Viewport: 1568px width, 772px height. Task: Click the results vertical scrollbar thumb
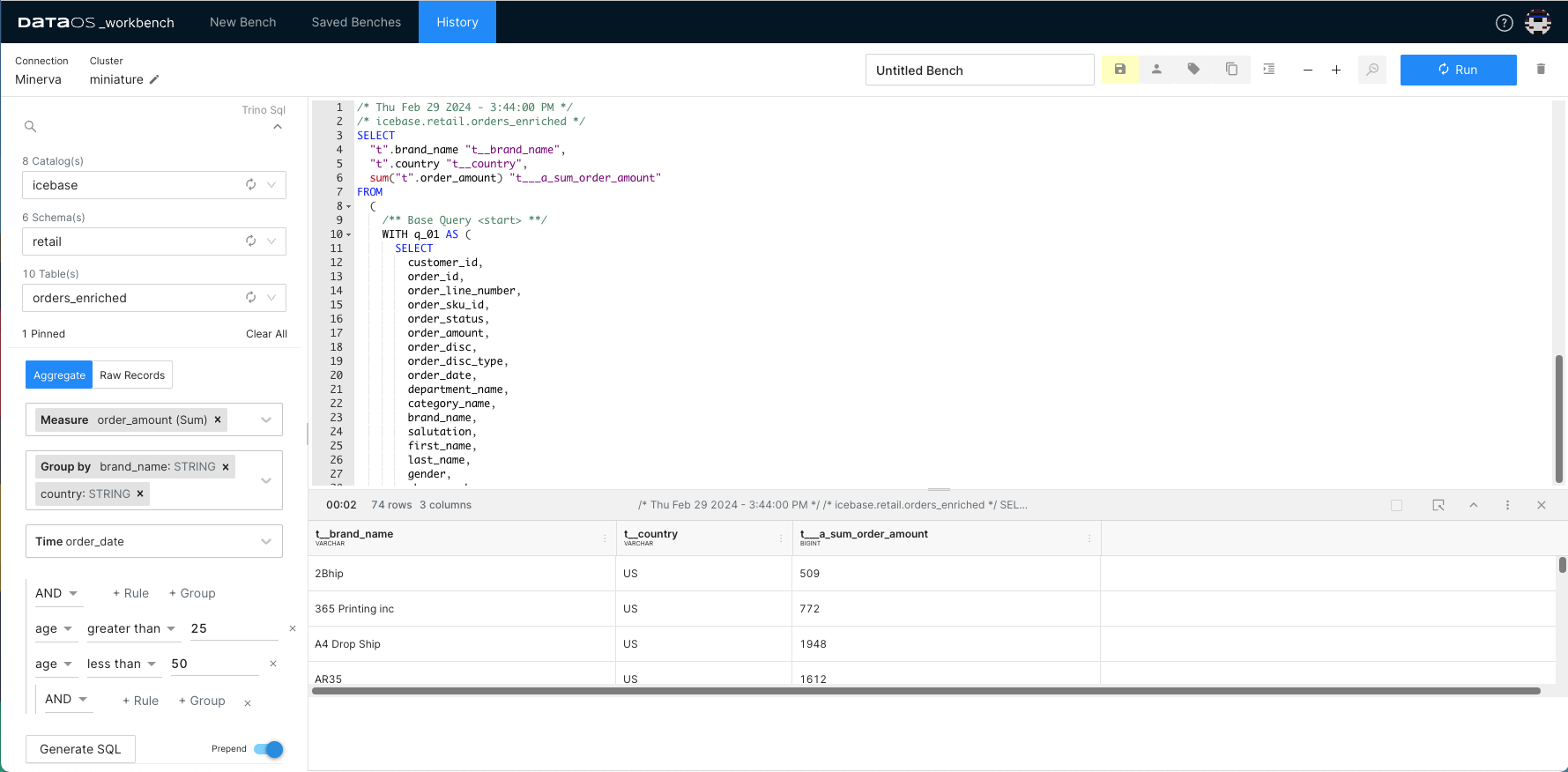click(x=1562, y=565)
